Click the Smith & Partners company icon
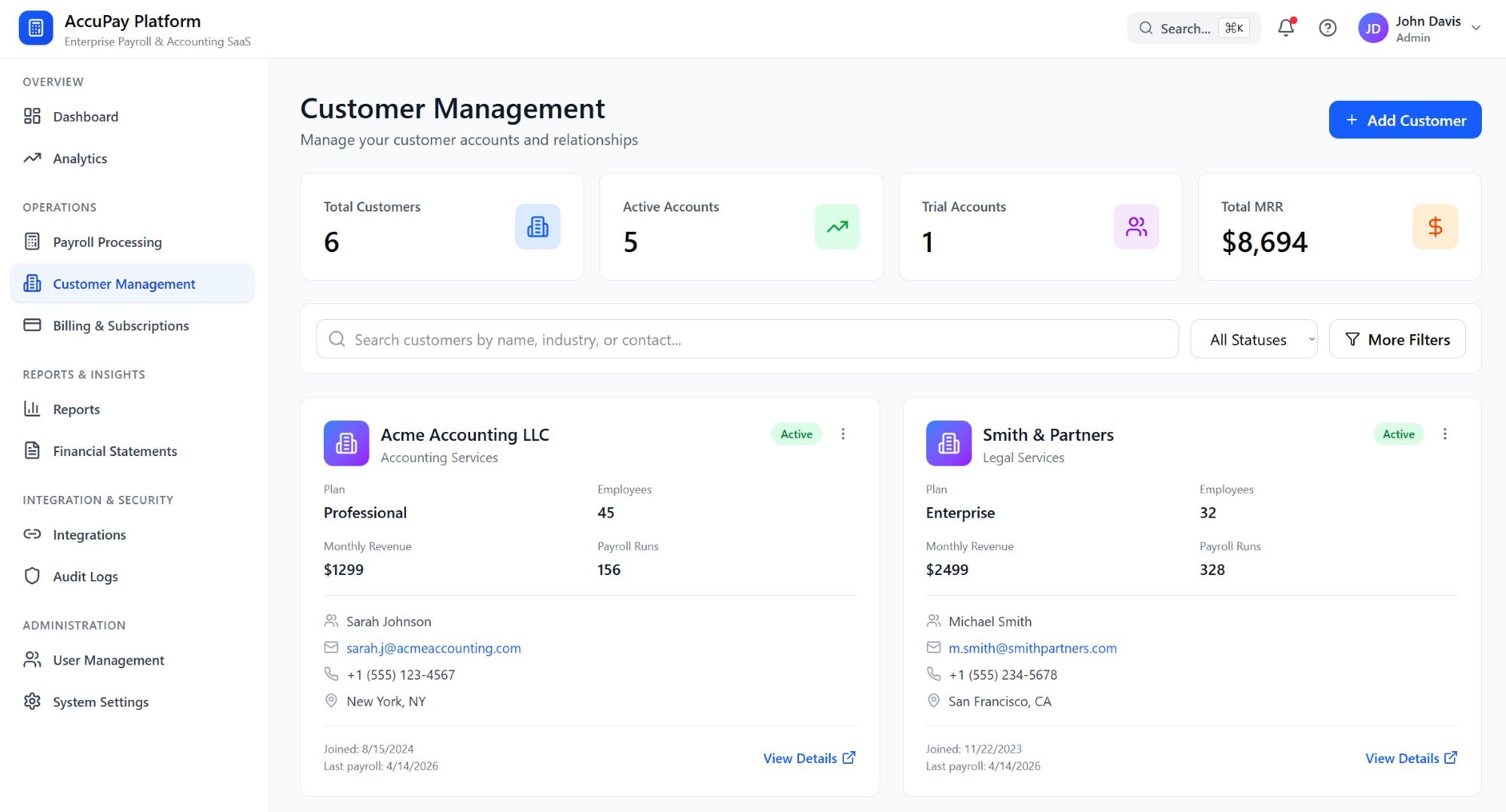Image resolution: width=1506 pixels, height=812 pixels. [x=949, y=443]
